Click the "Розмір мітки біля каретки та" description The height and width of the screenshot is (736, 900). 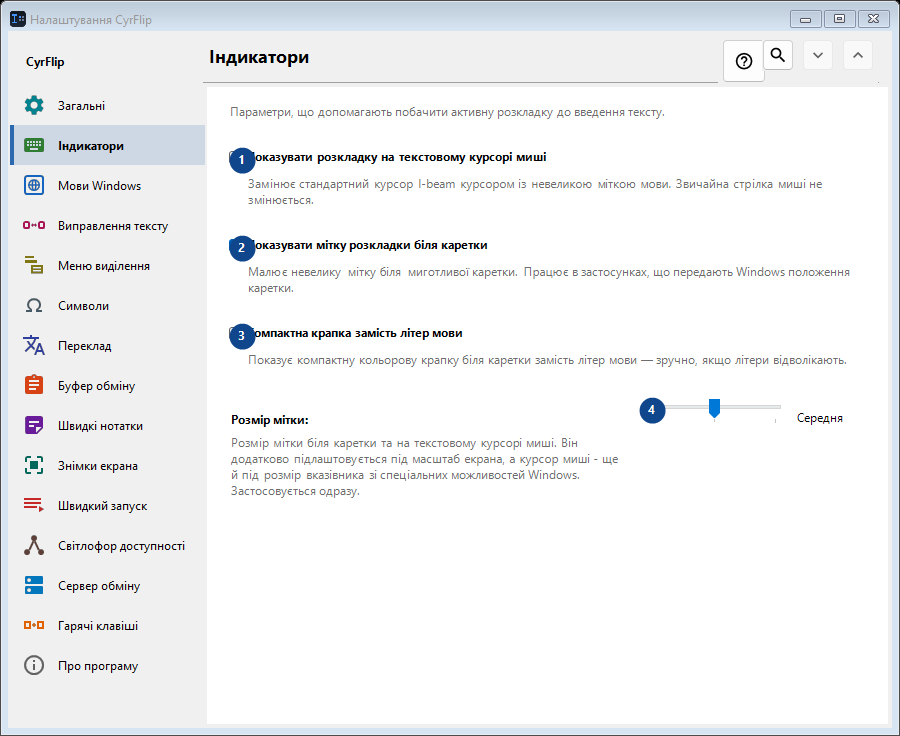[425, 467]
